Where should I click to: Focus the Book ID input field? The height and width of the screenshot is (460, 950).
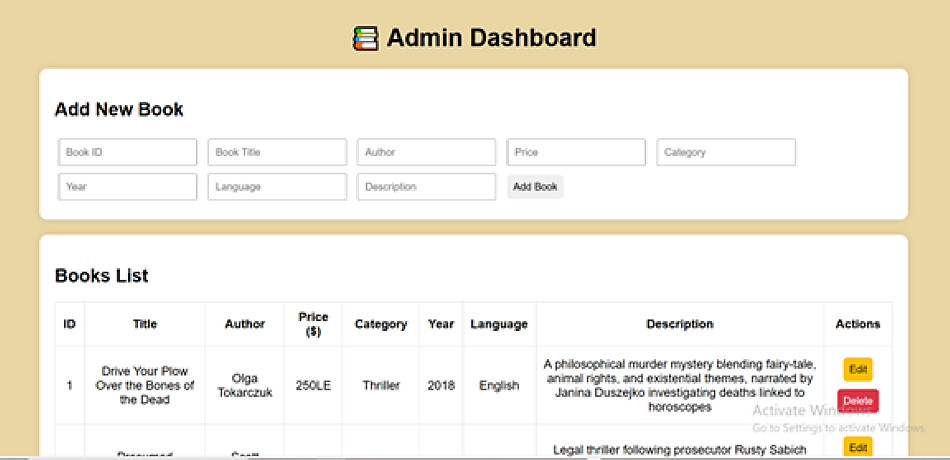[128, 152]
